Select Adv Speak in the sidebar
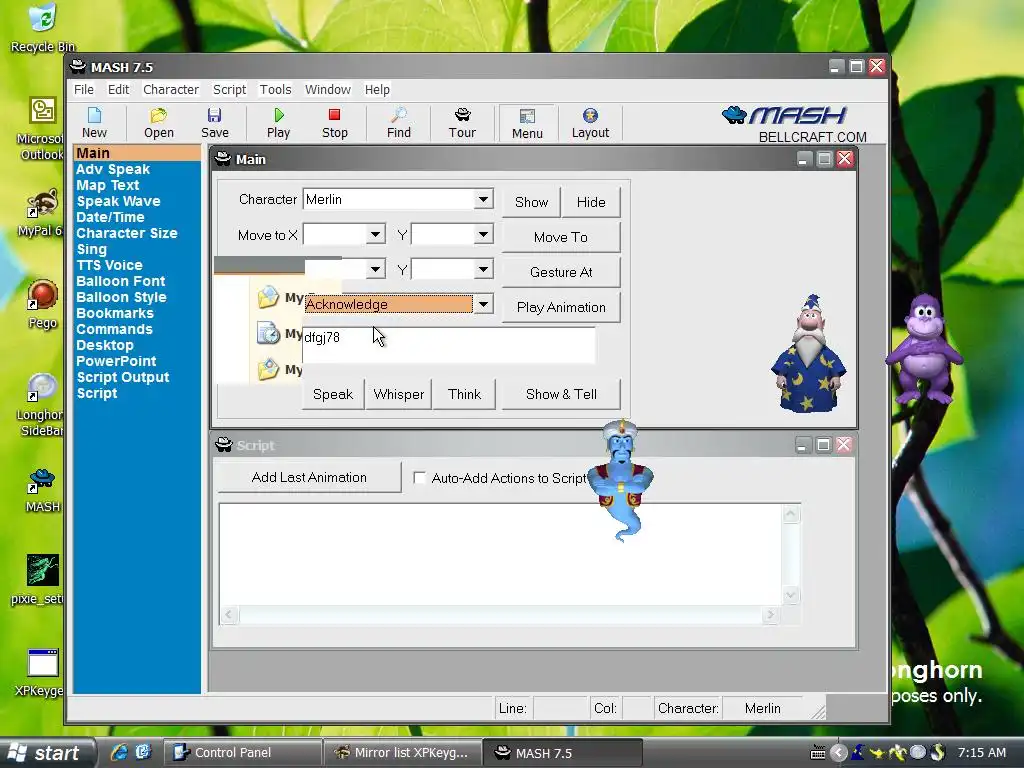Screen dimensions: 1024x768 113,169
